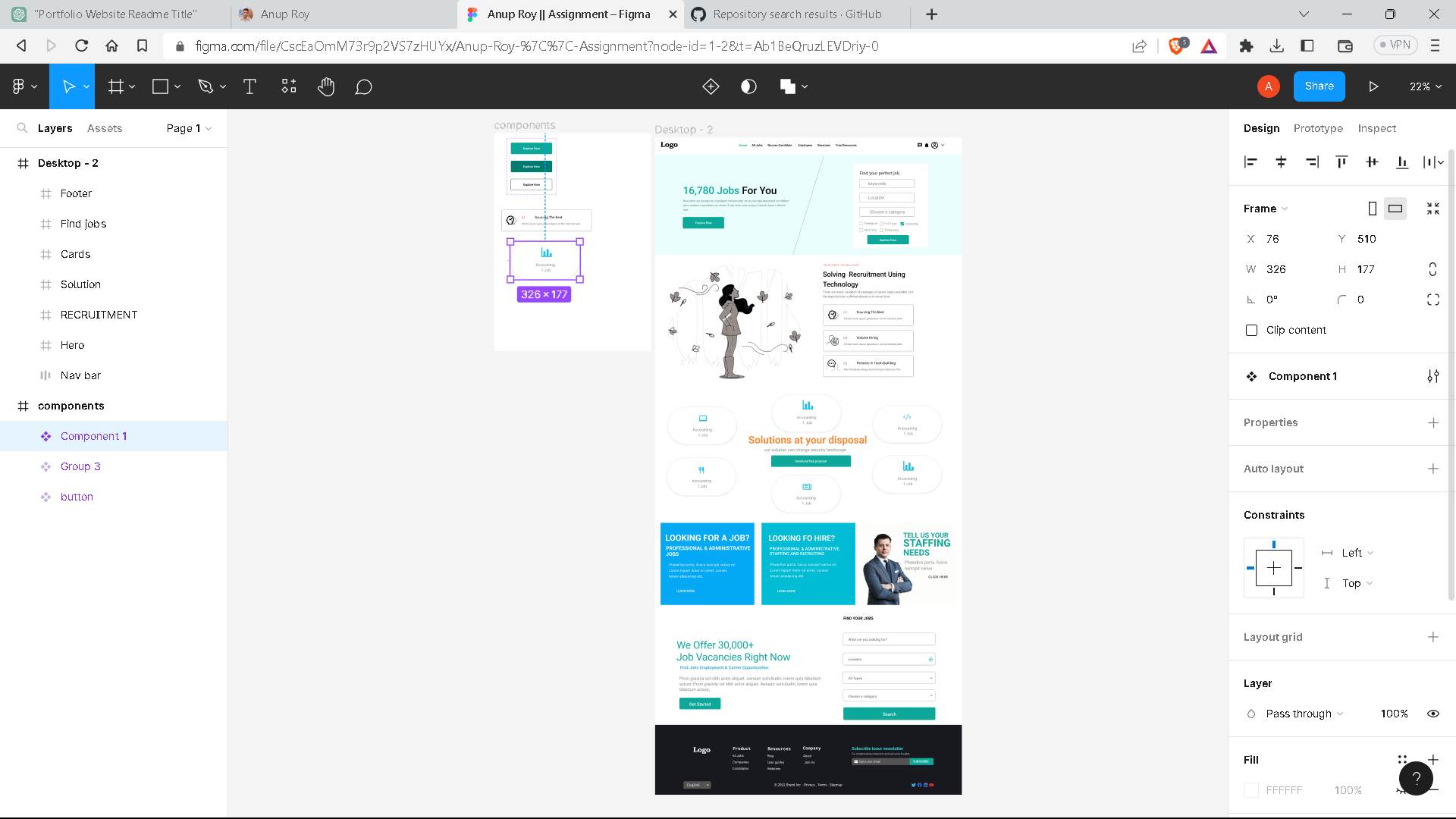1456x819 pixels.
Task: Open the Figma main menu
Action: click(20, 86)
